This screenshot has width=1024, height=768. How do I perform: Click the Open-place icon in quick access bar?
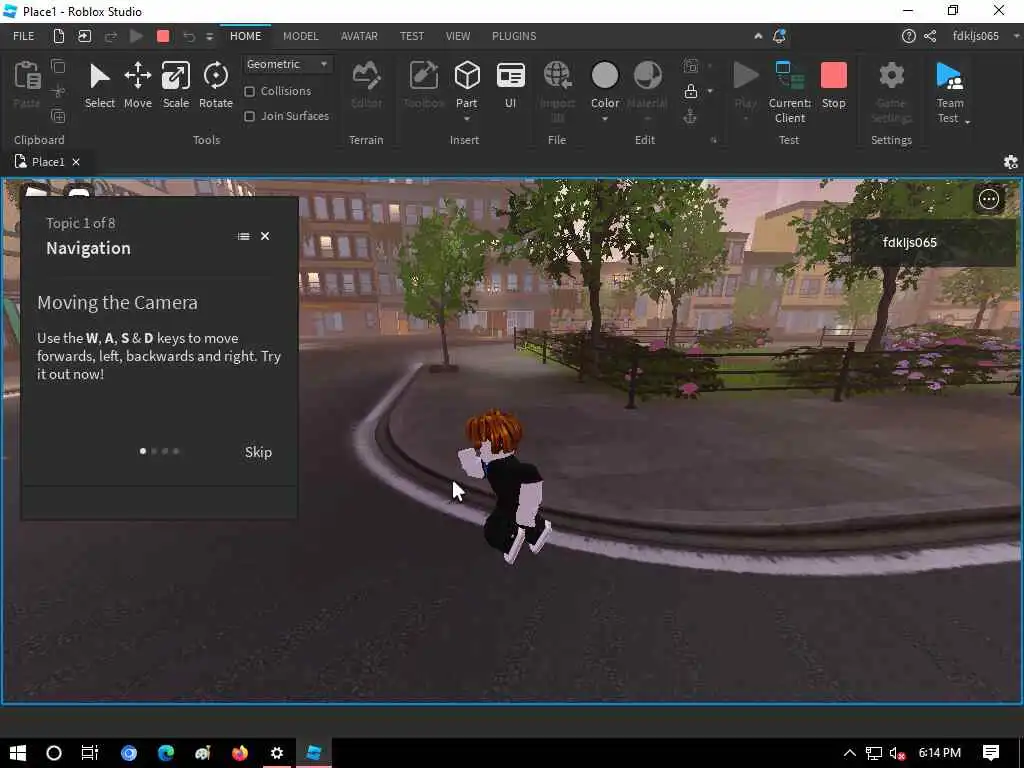pos(84,36)
